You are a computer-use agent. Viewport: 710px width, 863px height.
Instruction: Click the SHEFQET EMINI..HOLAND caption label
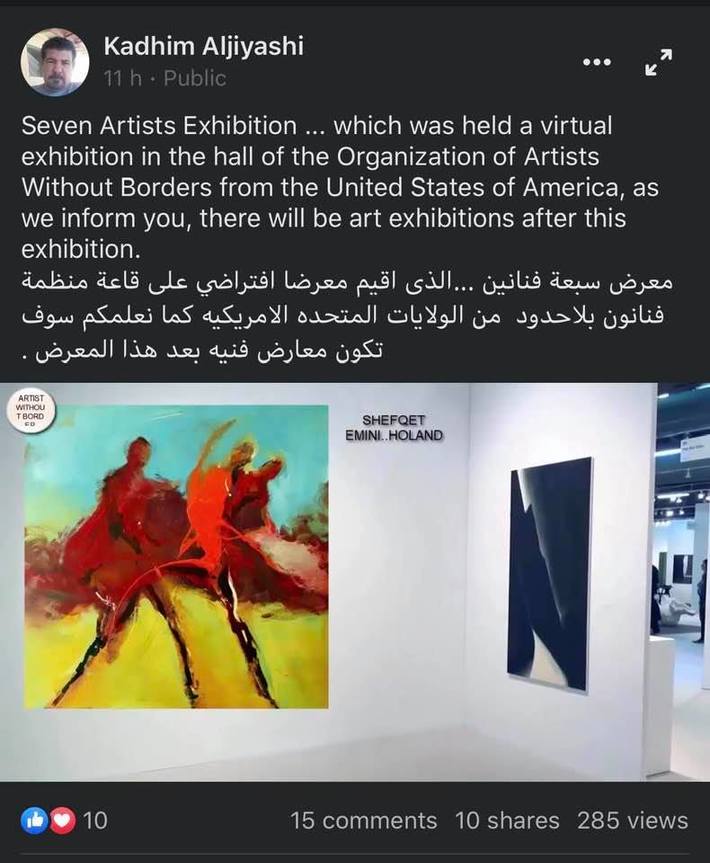[394, 428]
